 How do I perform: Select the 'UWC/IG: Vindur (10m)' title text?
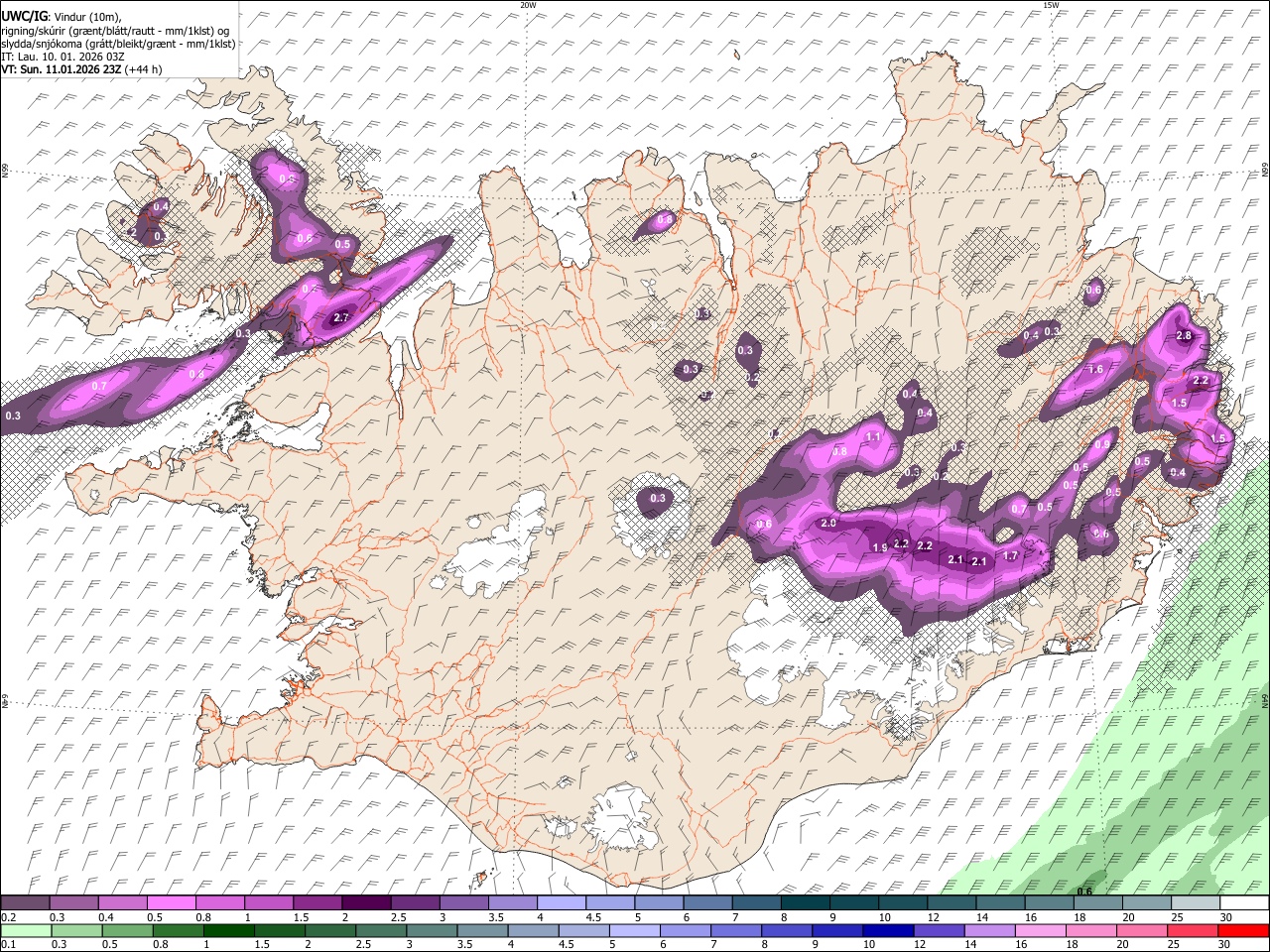tap(61, 16)
